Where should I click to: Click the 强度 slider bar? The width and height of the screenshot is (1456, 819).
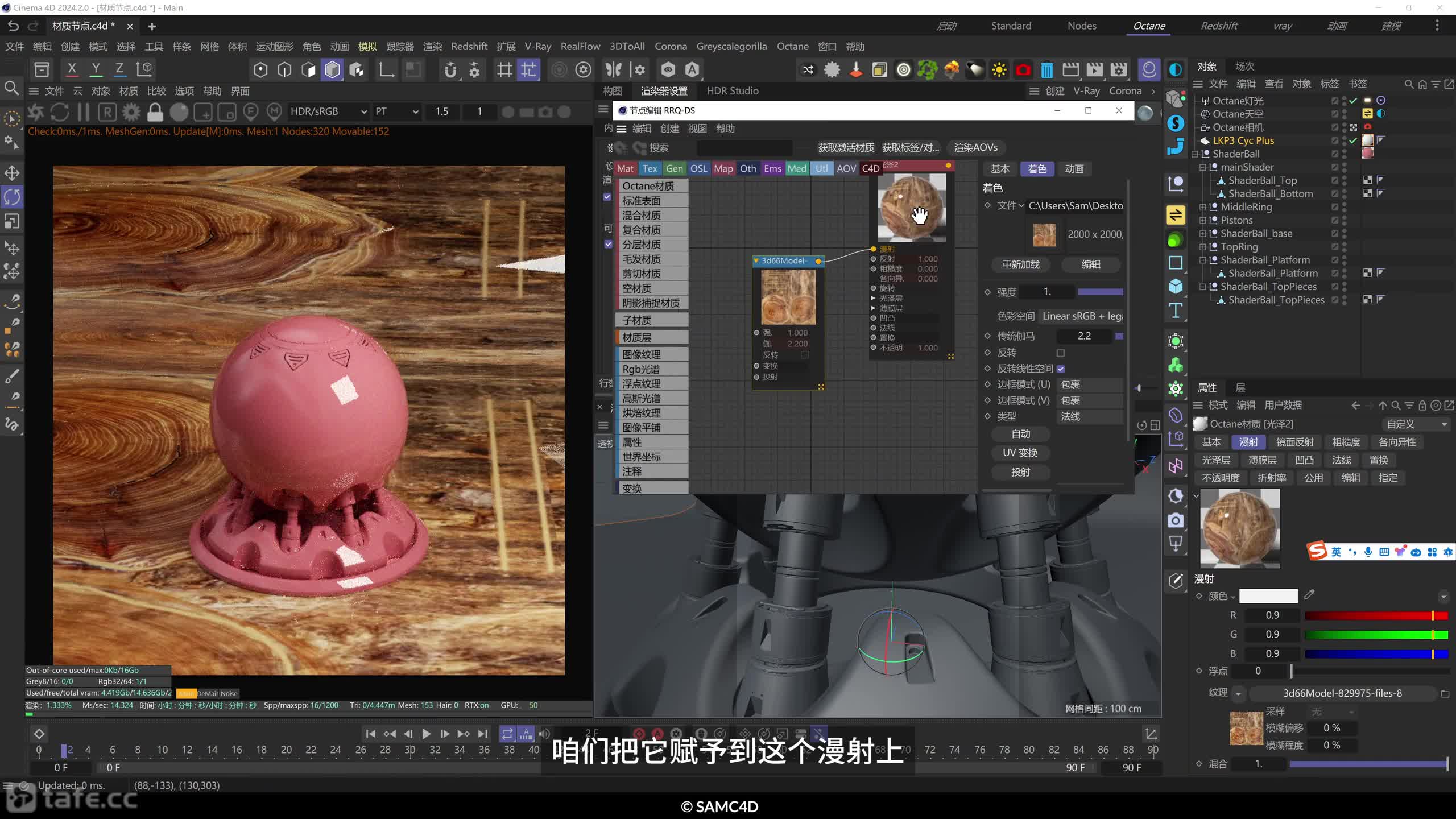pyautogui.click(x=1101, y=292)
